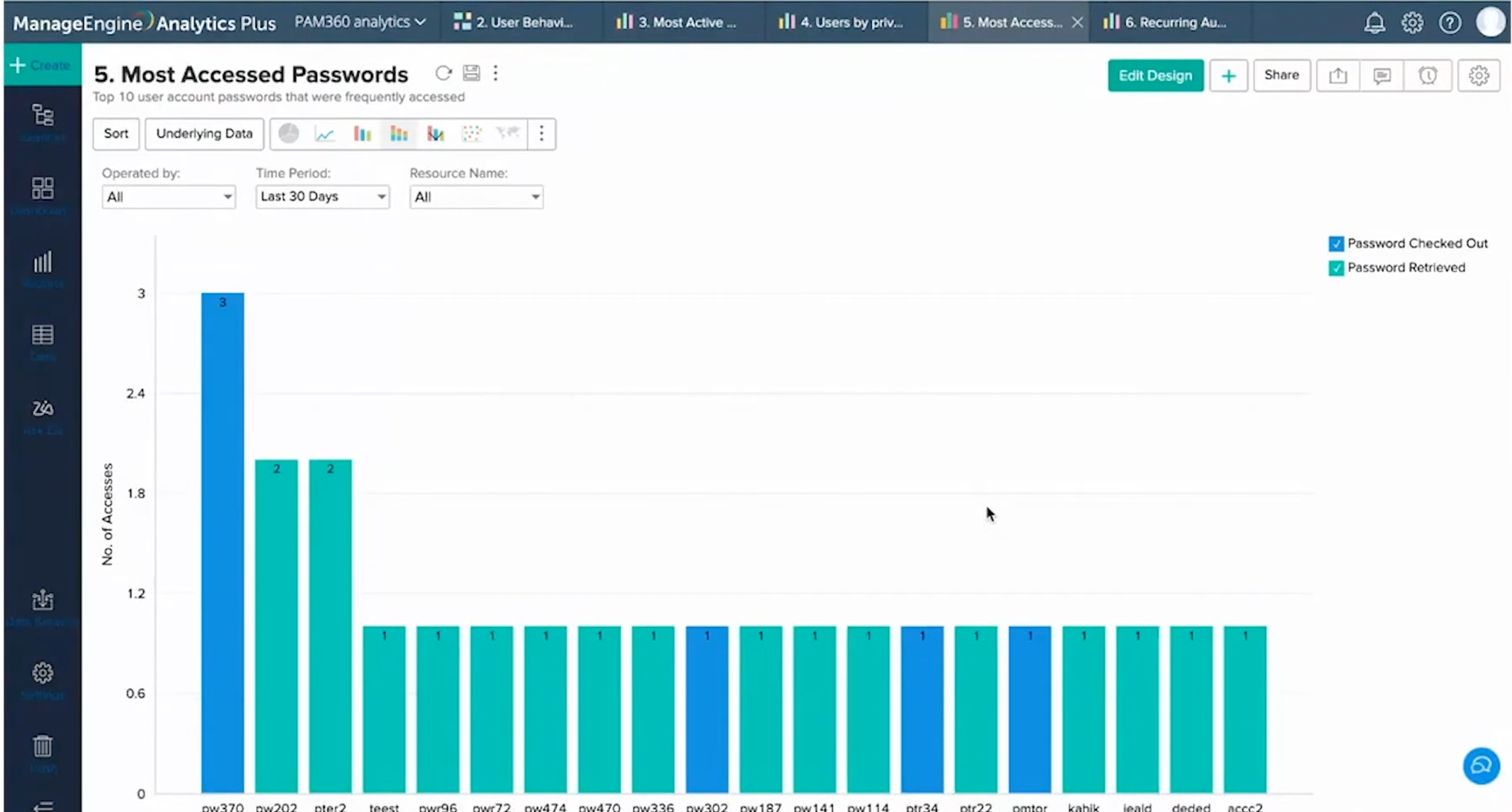Uncheck Password Retrieved legend checkbox
Image resolution: width=1512 pixels, height=812 pixels.
click(1336, 267)
